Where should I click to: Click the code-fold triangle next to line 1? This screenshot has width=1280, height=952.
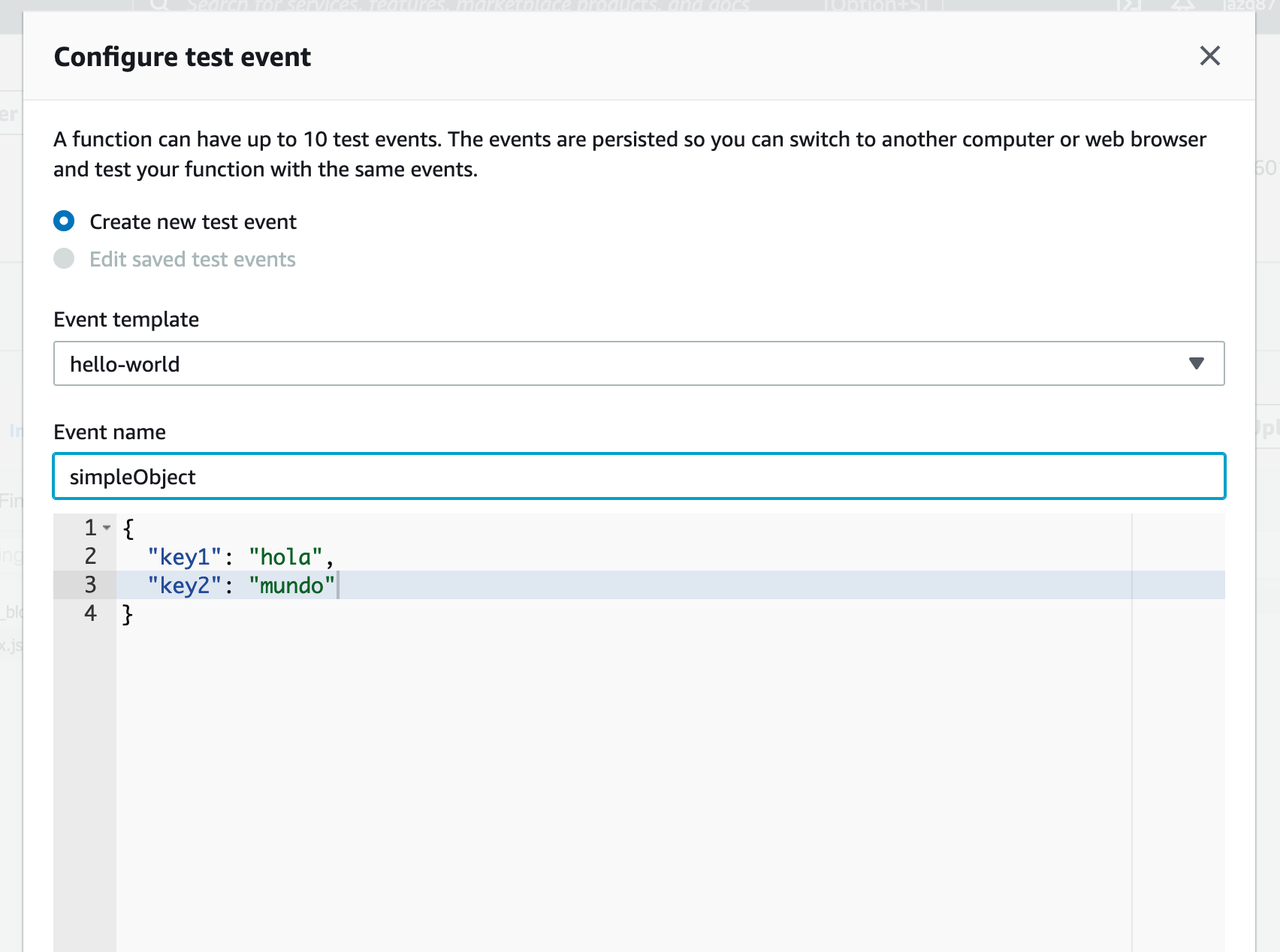[x=106, y=528]
